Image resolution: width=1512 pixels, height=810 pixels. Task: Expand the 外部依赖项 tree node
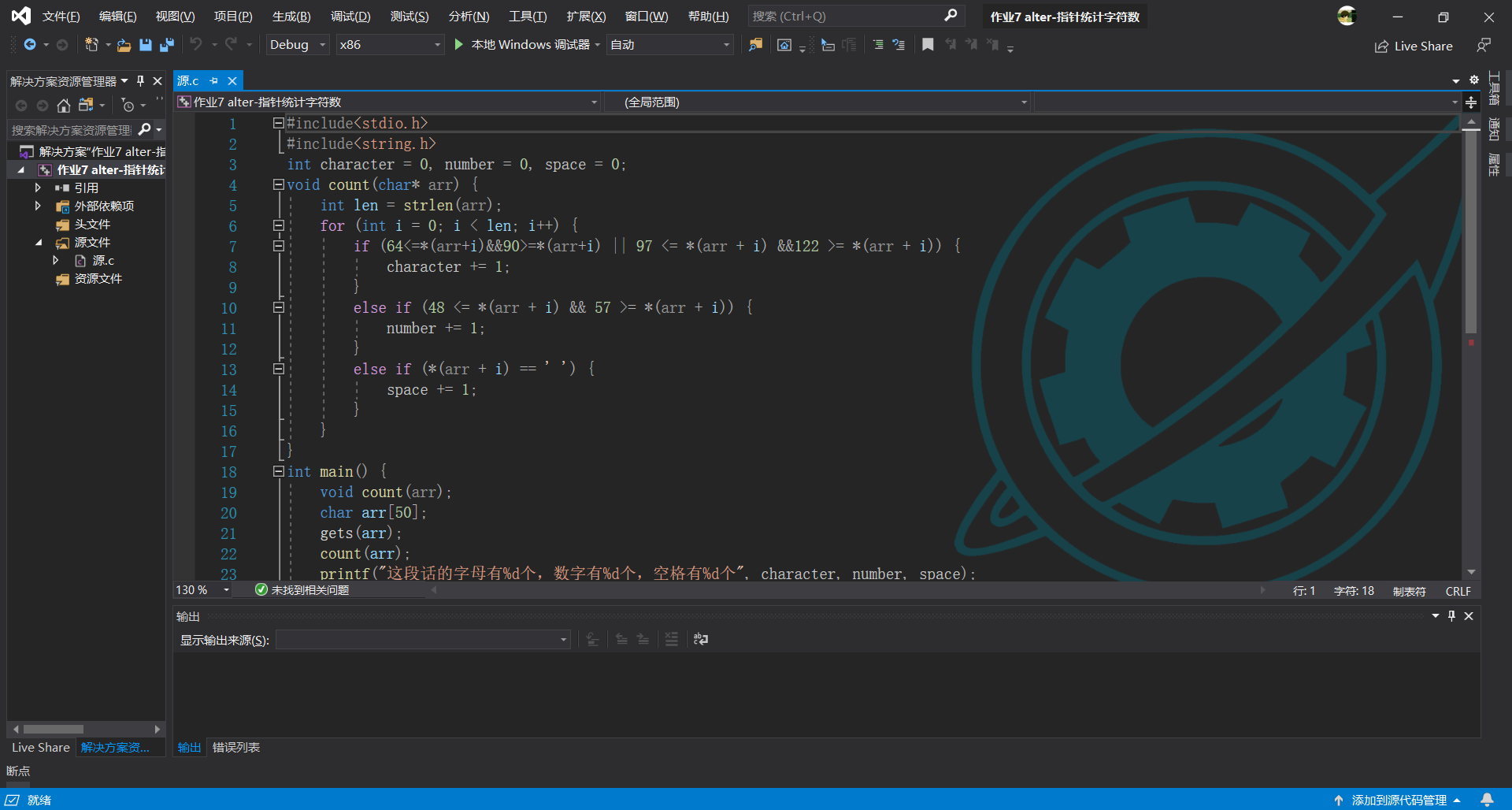click(x=38, y=206)
